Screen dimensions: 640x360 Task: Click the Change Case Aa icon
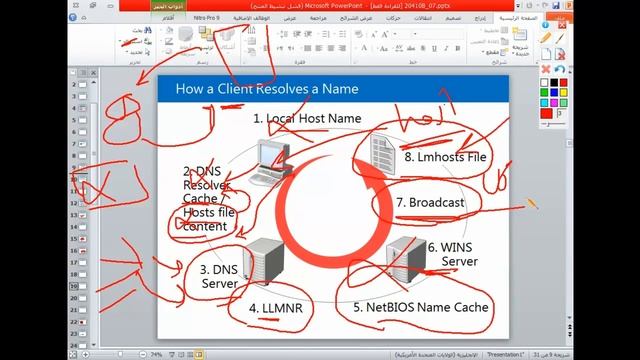pos(383,49)
